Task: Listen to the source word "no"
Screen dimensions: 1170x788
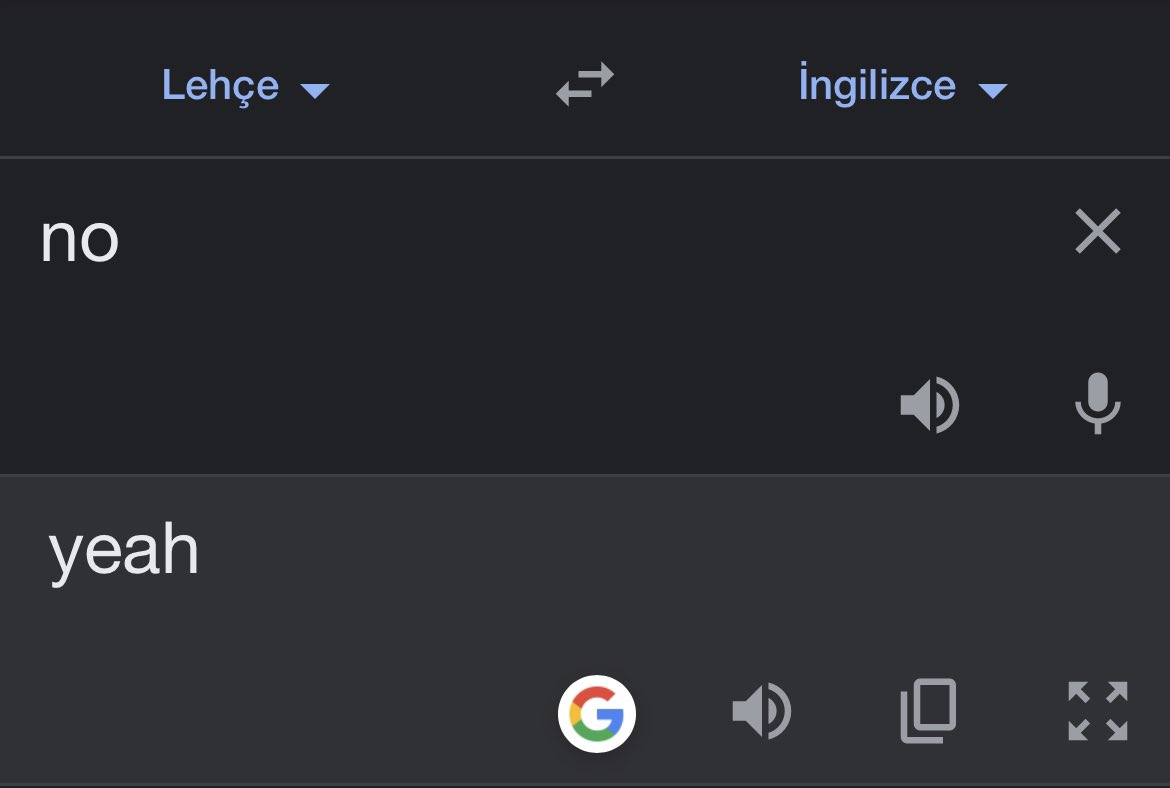Action: coord(930,404)
